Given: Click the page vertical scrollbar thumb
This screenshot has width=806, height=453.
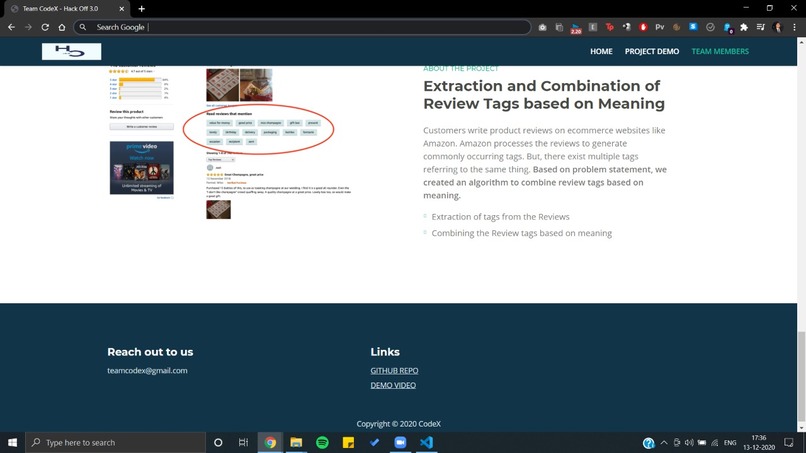Looking at the screenshot, I should point(801,376).
